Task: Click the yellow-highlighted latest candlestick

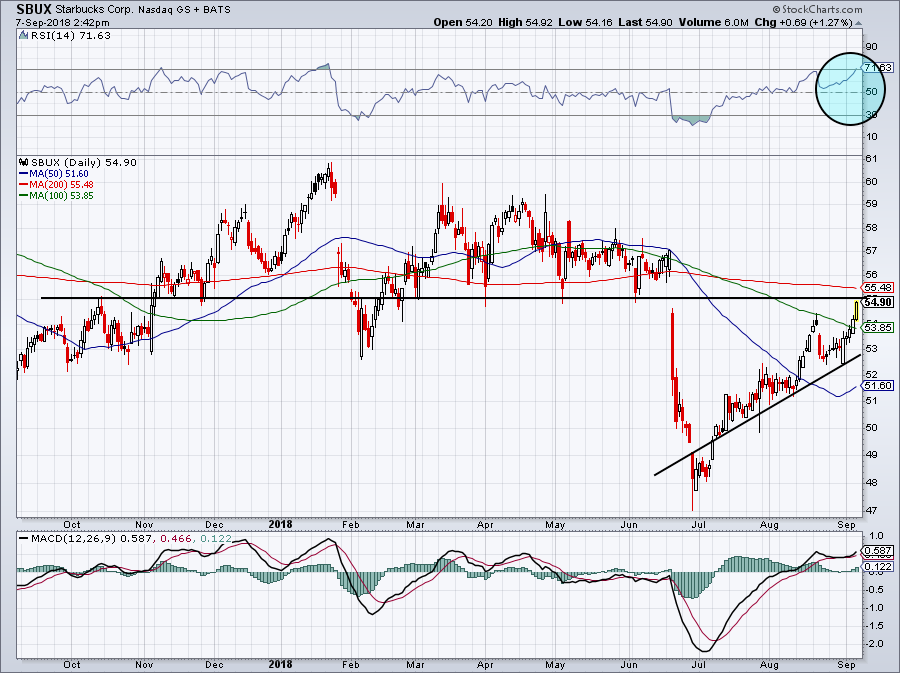Action: [x=856, y=310]
